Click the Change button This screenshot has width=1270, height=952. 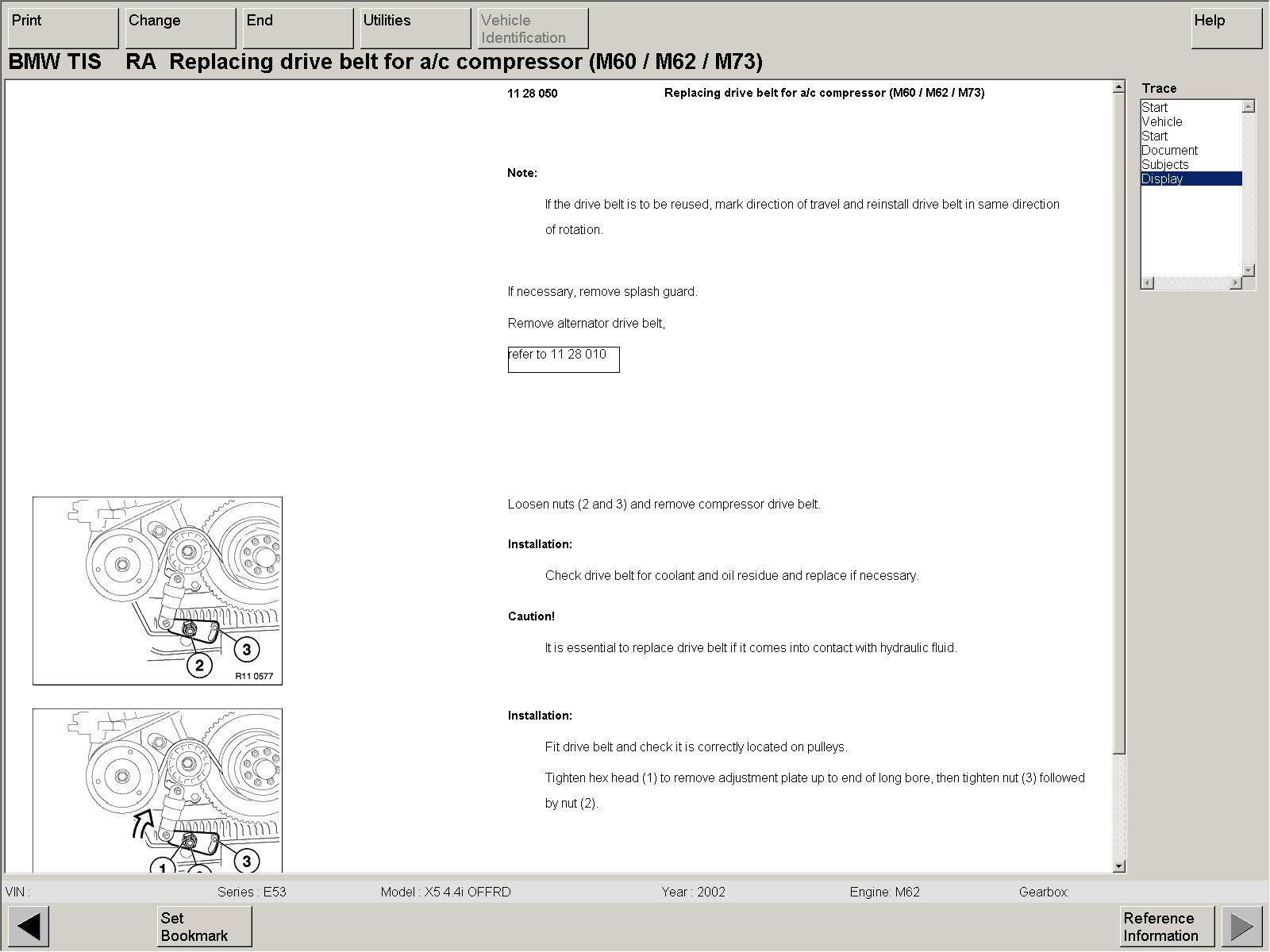180,28
